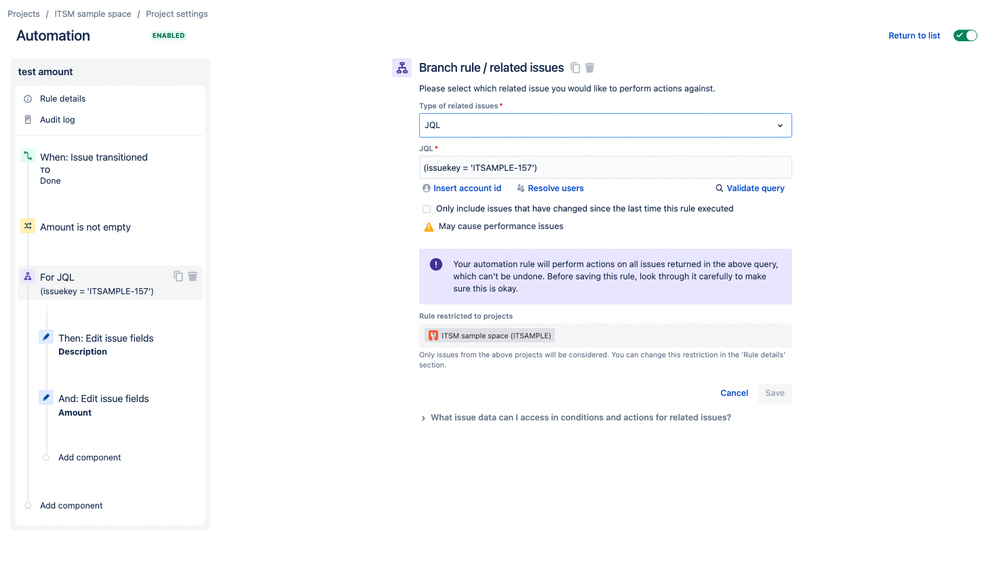Click the Cancel button
Image resolution: width=999 pixels, height=562 pixels.
(734, 393)
